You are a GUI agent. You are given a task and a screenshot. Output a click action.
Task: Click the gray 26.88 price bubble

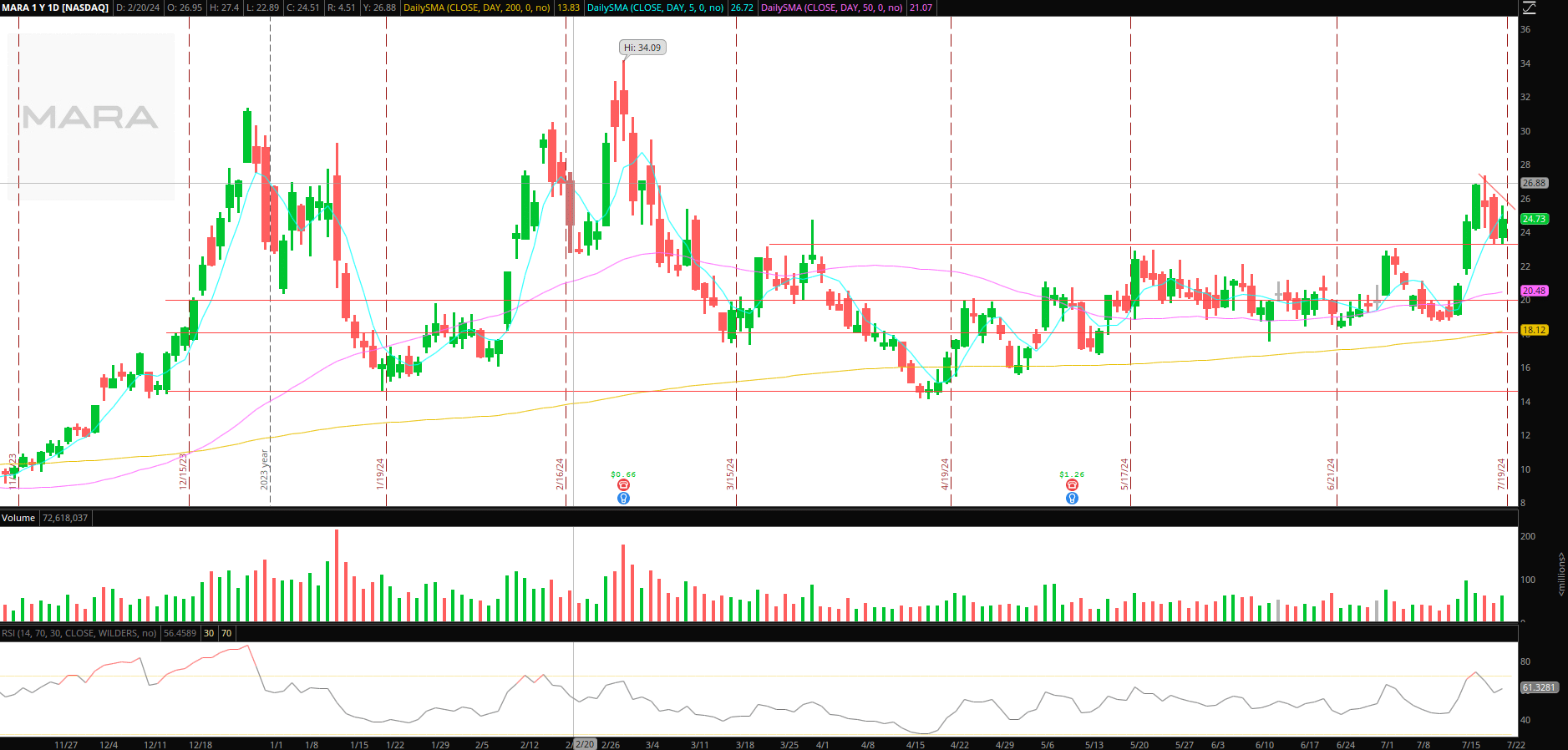[x=1534, y=183]
